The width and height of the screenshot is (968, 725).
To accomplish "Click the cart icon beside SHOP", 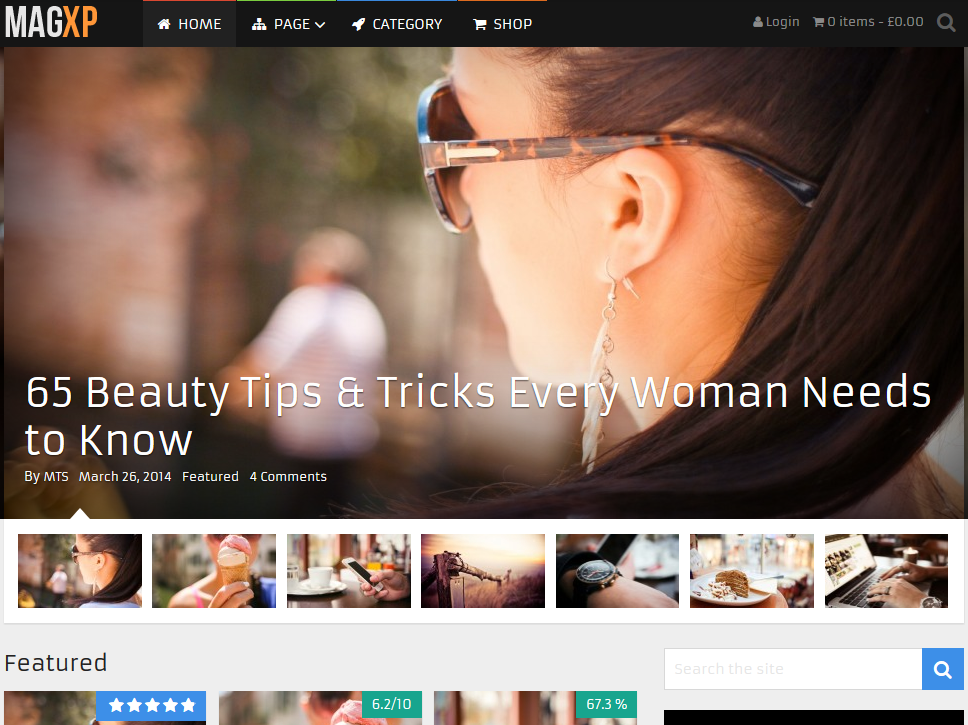I will tap(480, 24).
